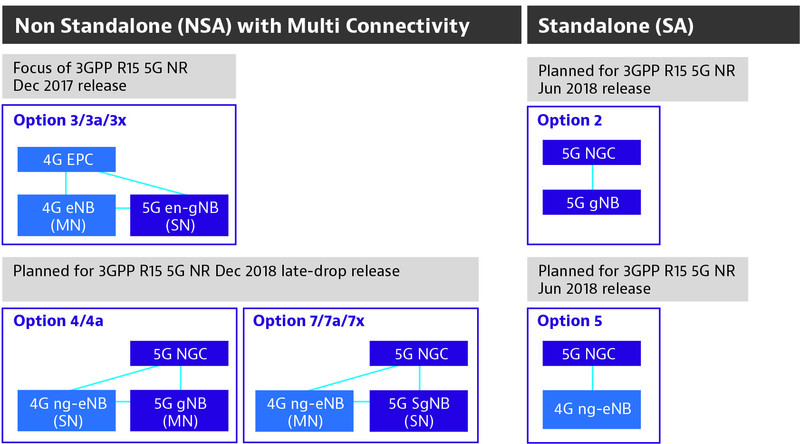Click the 5G SgNB (SN) block
The height and width of the screenshot is (444, 800).
point(418,411)
